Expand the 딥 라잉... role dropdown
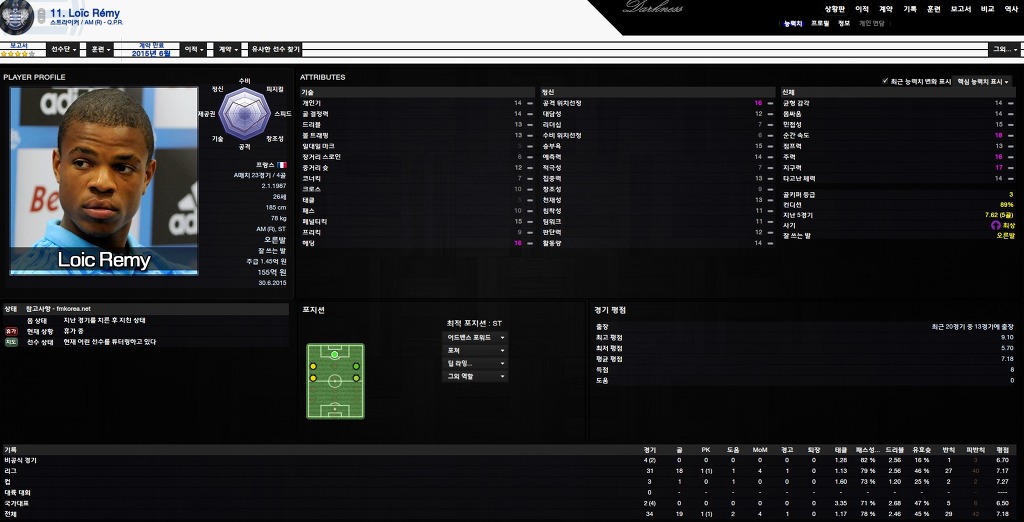 (475, 363)
